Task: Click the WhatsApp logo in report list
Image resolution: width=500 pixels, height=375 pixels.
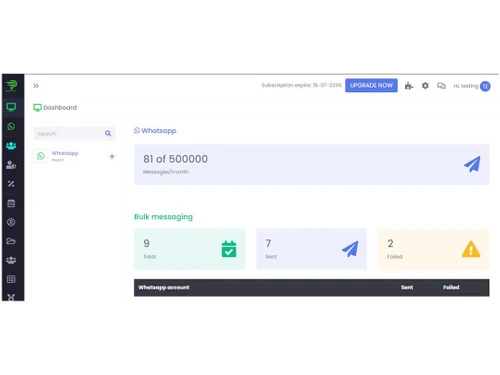Action: (41, 156)
